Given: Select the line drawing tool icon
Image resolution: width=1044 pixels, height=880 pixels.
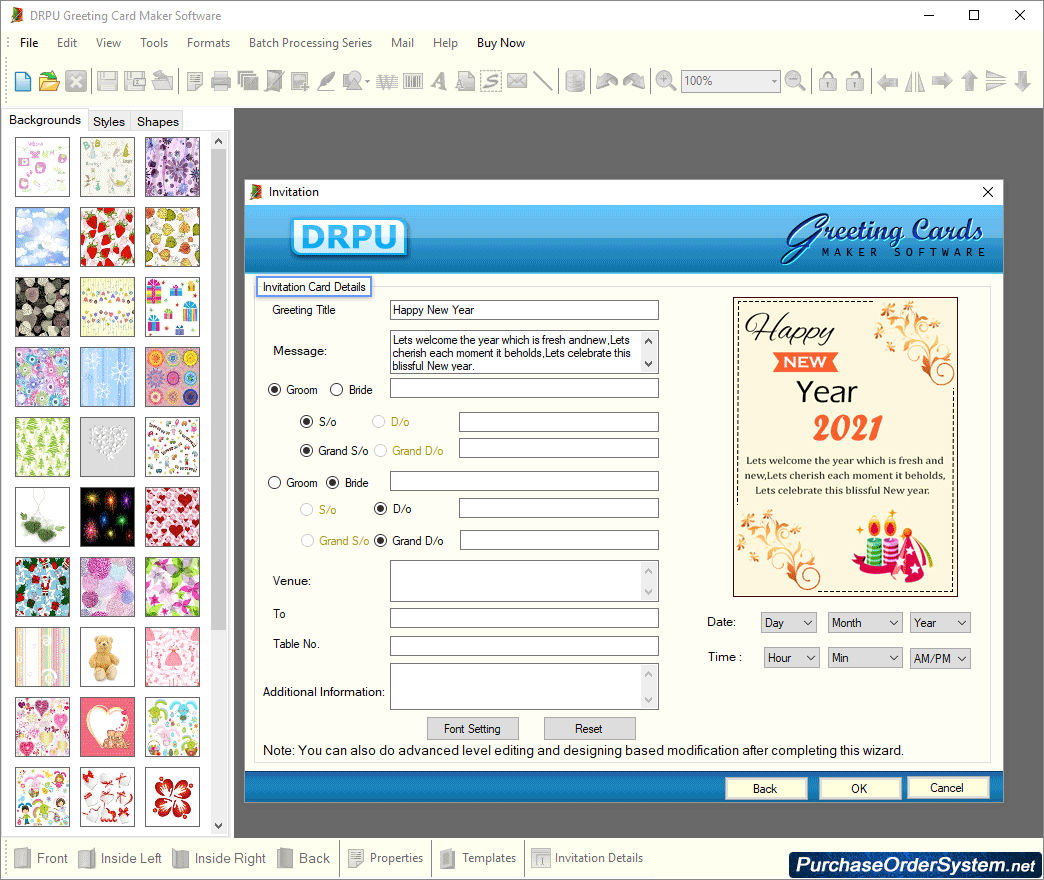Looking at the screenshot, I should coord(543,81).
